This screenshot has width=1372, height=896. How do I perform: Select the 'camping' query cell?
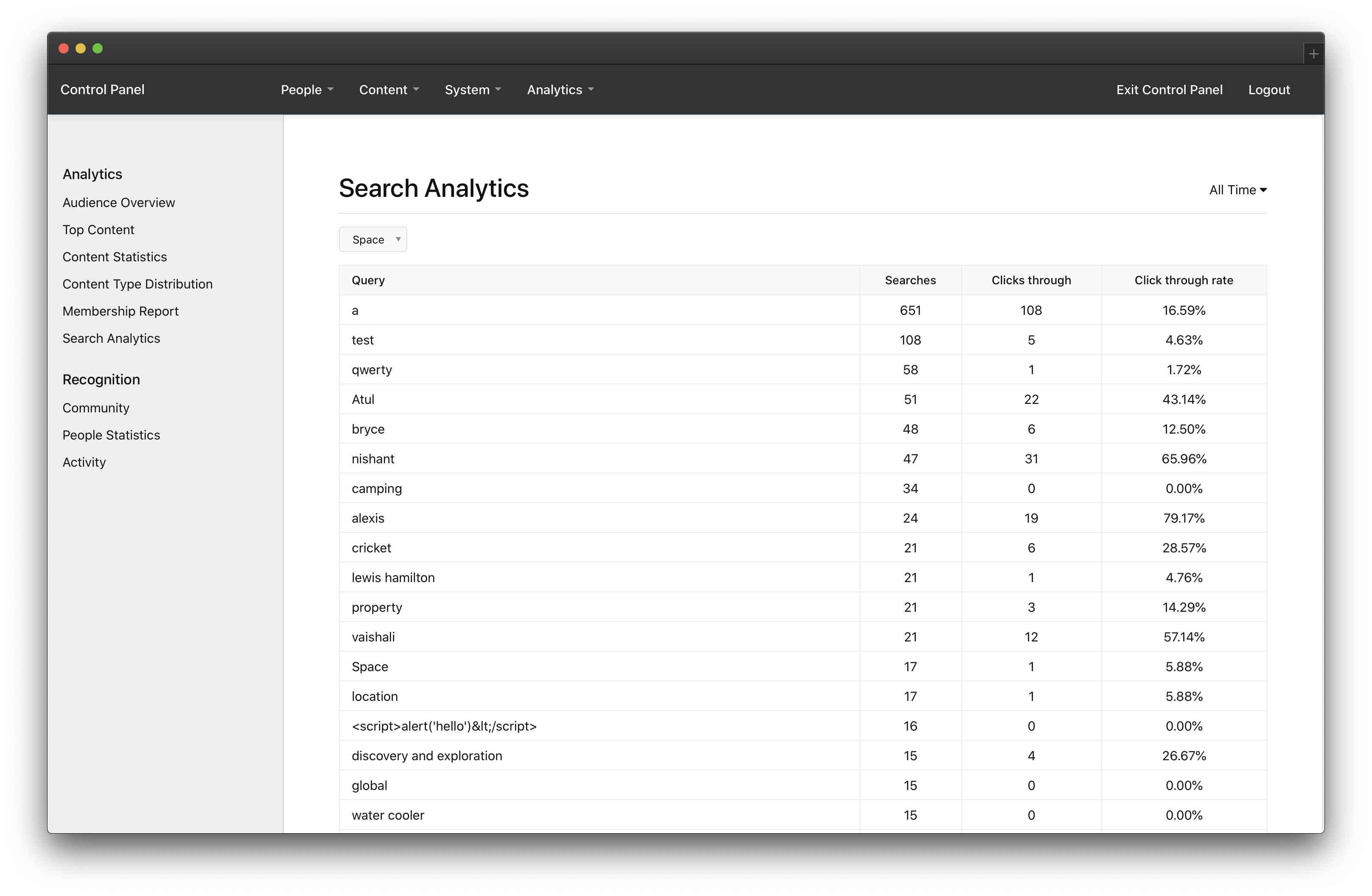[599, 488]
